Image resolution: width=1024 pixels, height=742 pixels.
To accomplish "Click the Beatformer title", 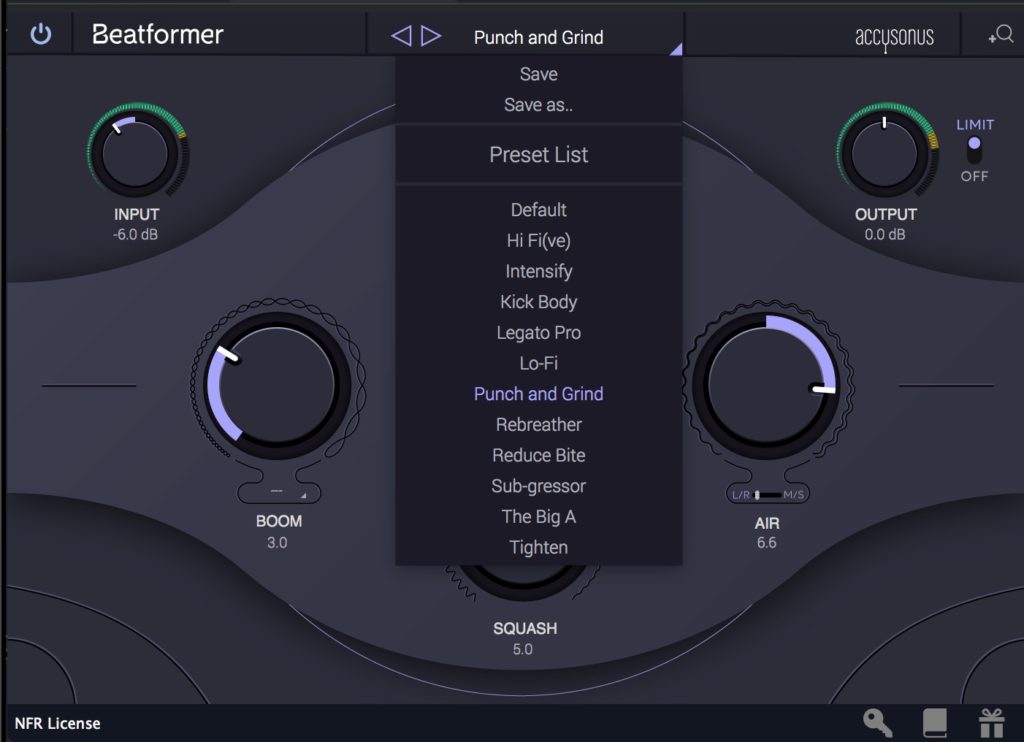I will 157,34.
